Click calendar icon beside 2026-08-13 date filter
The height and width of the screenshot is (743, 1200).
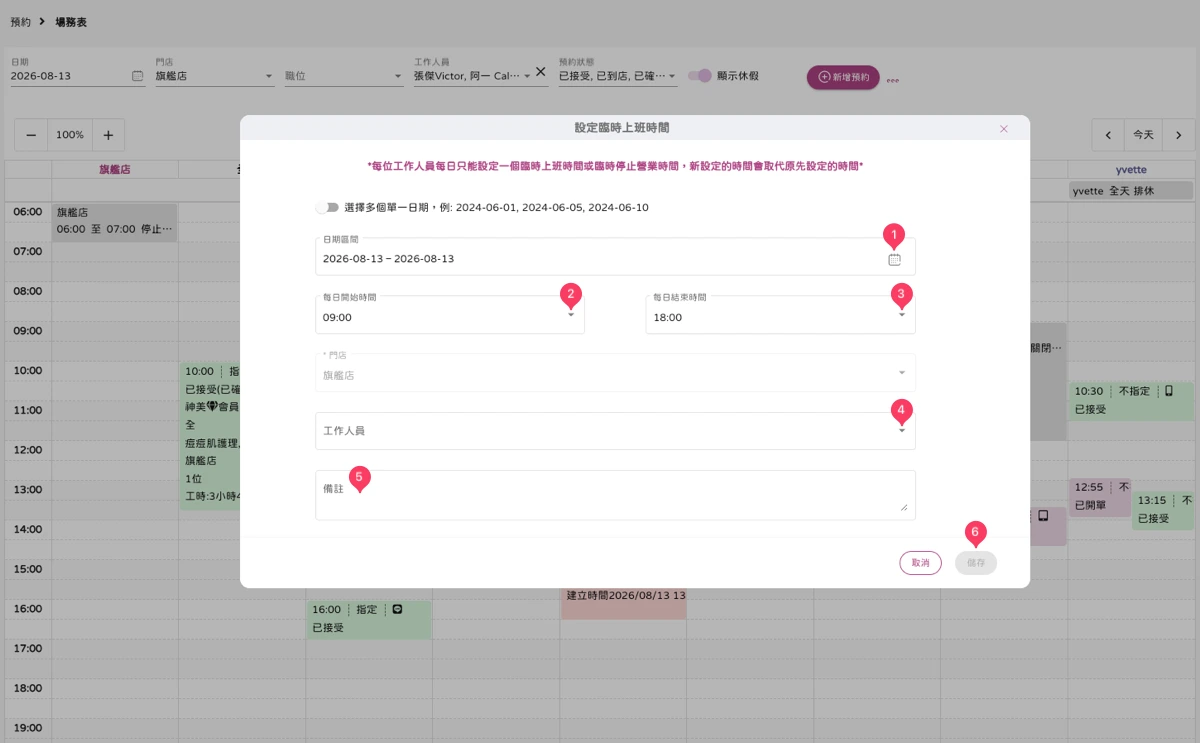tap(137, 76)
